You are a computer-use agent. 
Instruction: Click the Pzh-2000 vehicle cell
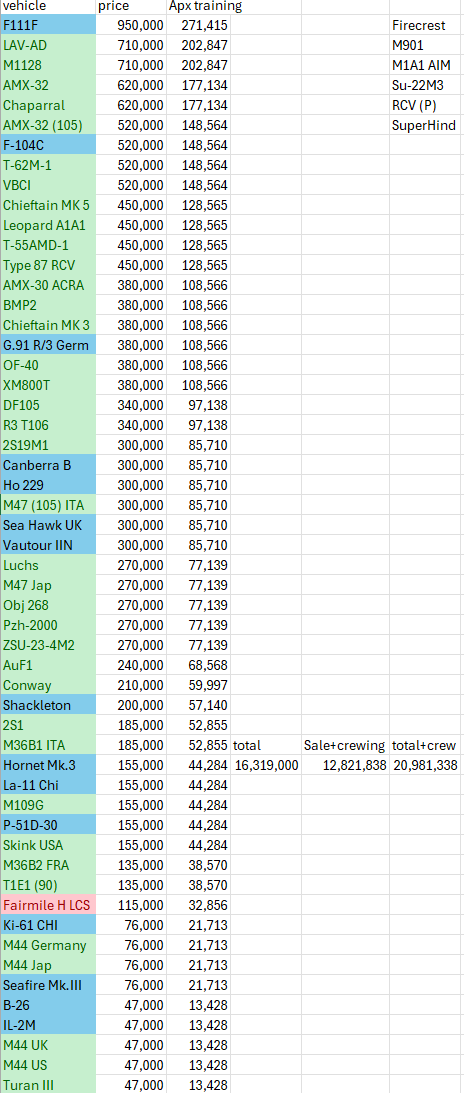tap(48, 625)
